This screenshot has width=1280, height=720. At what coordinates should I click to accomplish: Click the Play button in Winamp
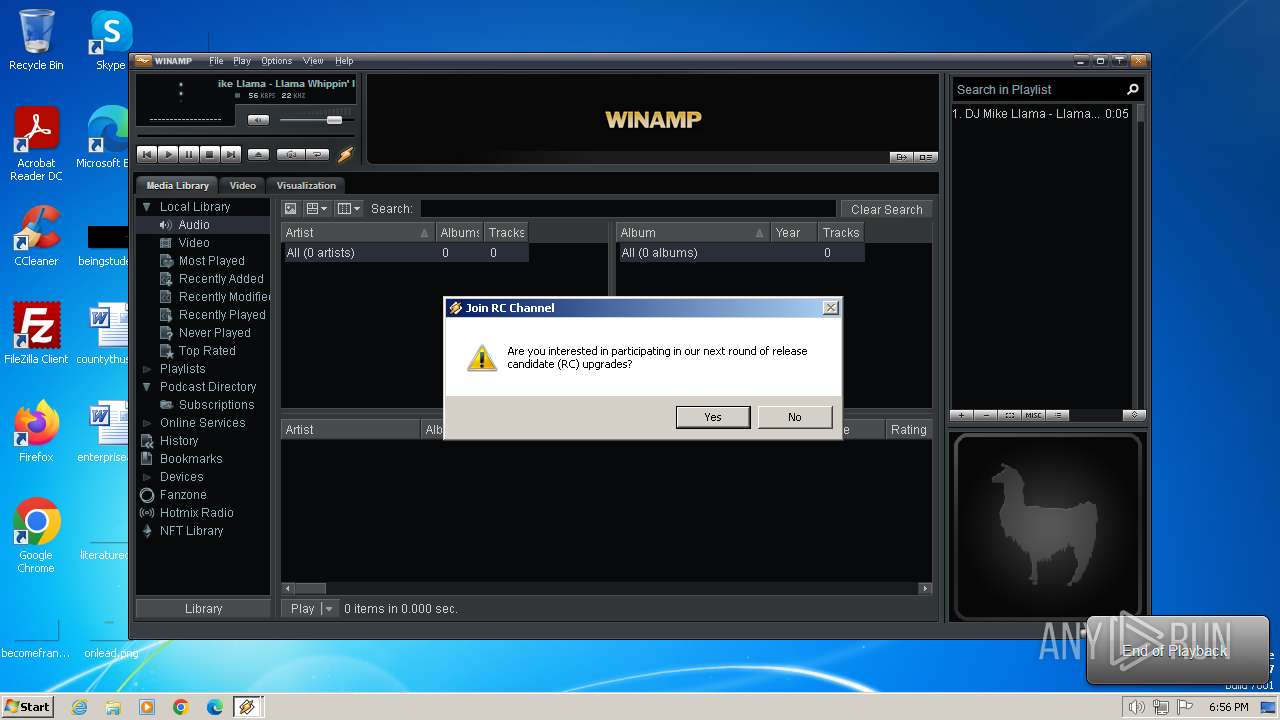[168, 154]
